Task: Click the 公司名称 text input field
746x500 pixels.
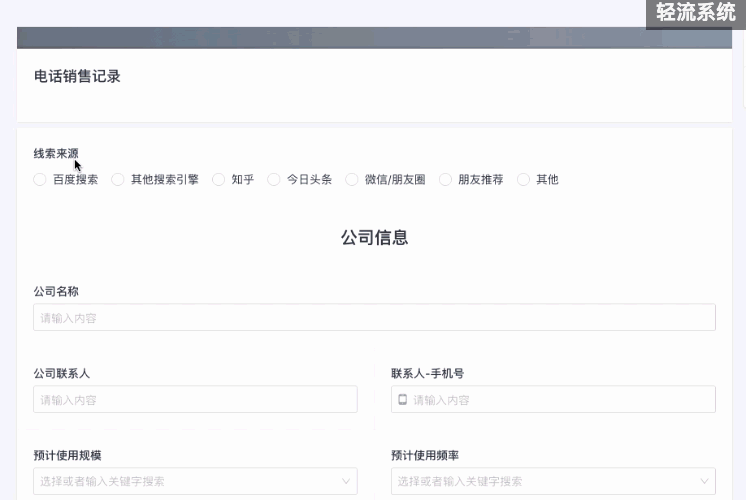Action: click(x=374, y=318)
